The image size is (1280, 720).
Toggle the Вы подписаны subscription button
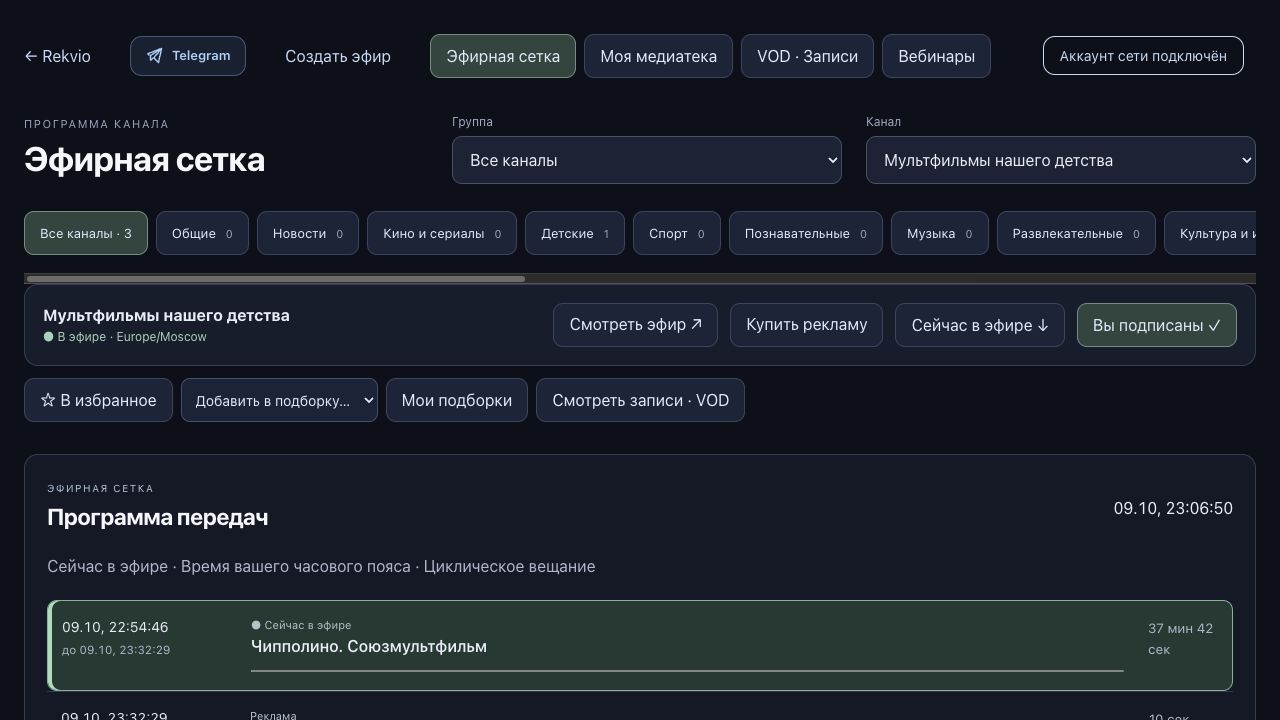coord(1157,325)
